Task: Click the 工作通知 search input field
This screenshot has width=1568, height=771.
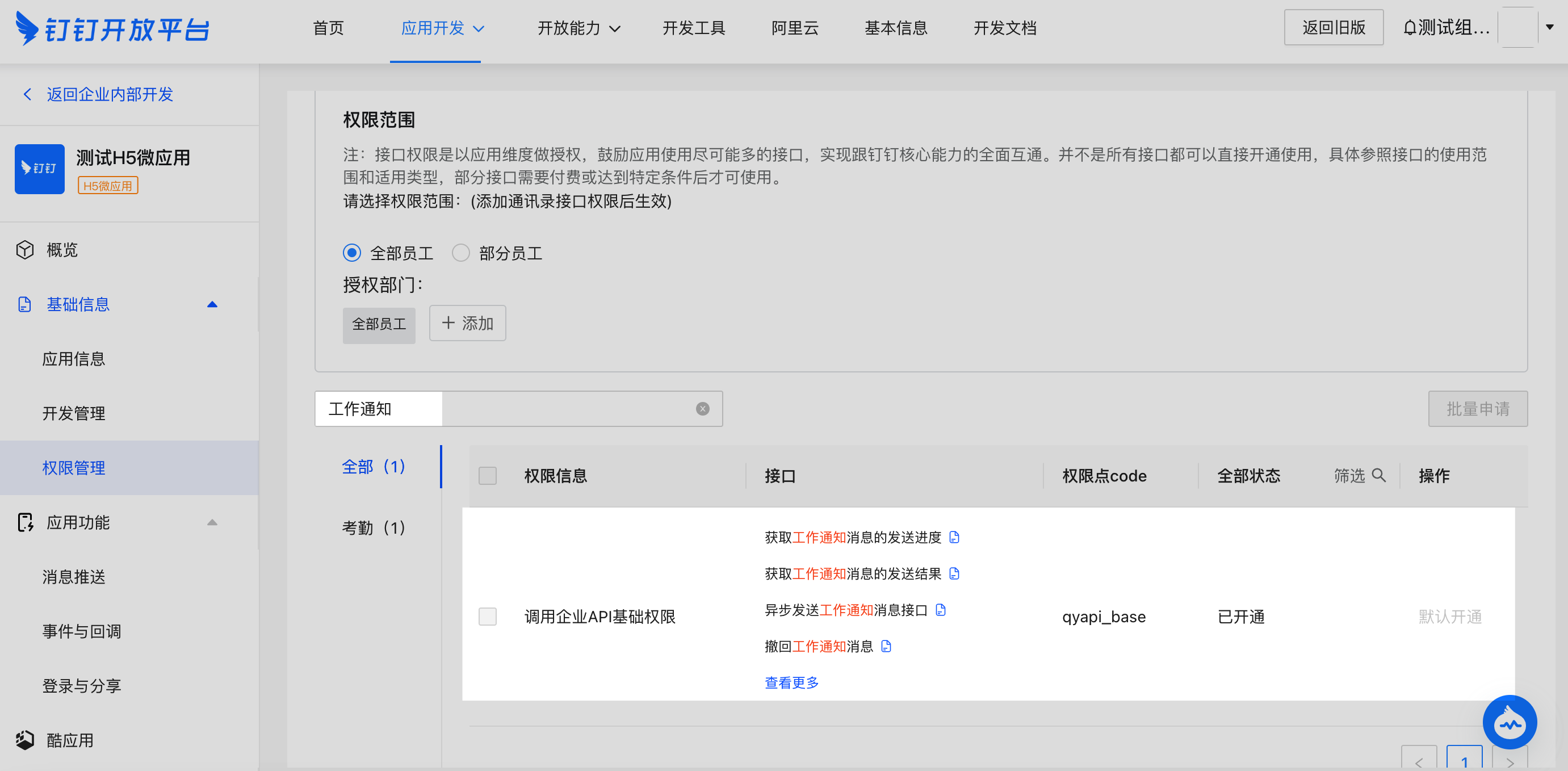Action: 518,409
